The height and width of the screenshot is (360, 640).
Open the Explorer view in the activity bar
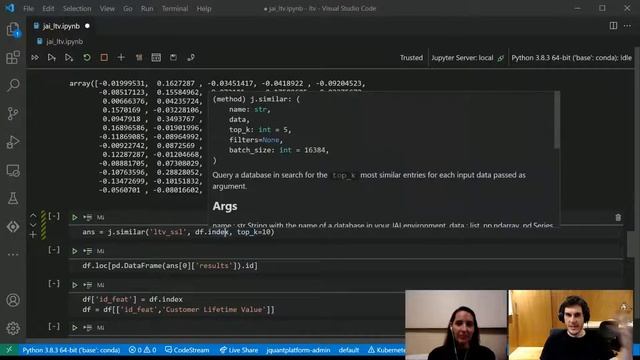coord(13,30)
